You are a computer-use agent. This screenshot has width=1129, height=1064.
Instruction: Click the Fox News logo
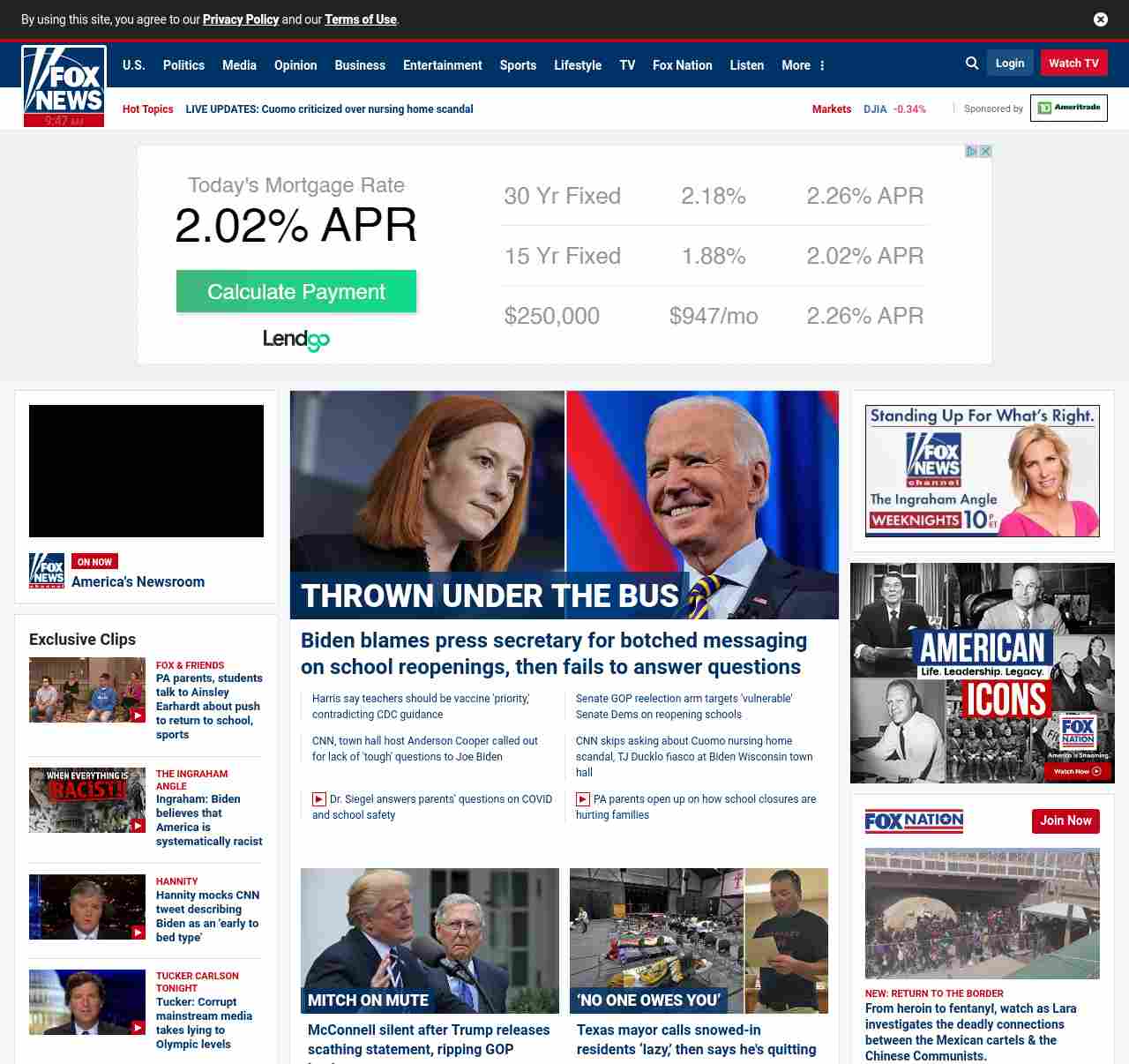pos(64,86)
